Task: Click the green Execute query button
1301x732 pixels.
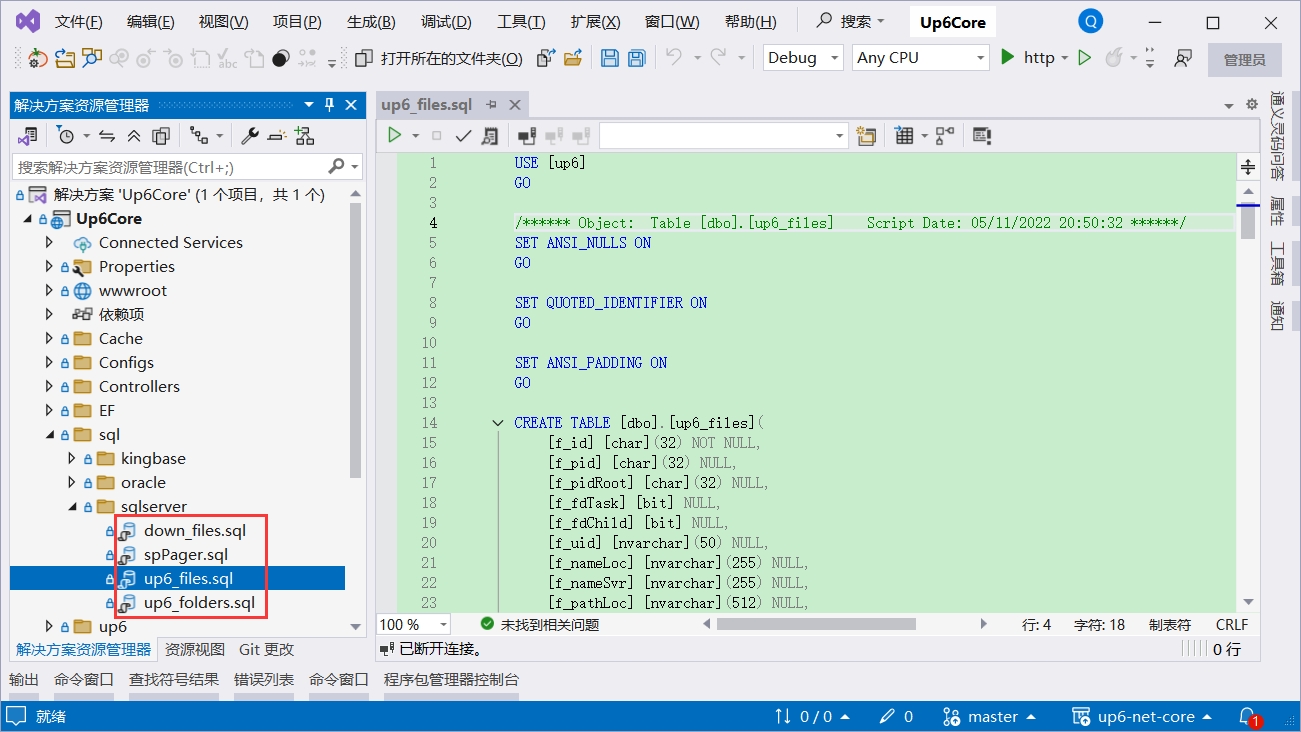Action: 395,135
